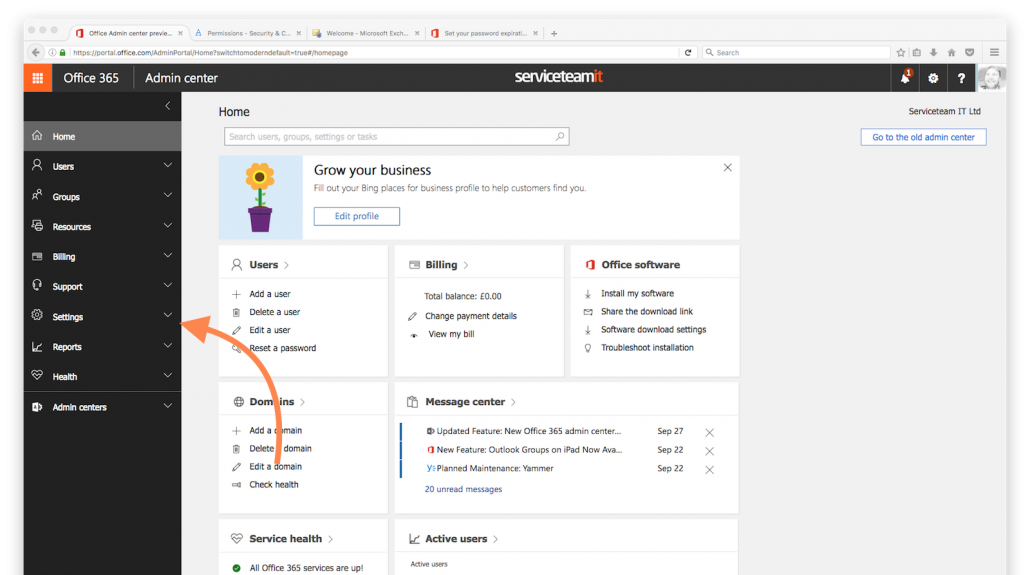Screen dimensions: 1030x575
Task: Bookmark this page with star icon
Action: pos(901,53)
